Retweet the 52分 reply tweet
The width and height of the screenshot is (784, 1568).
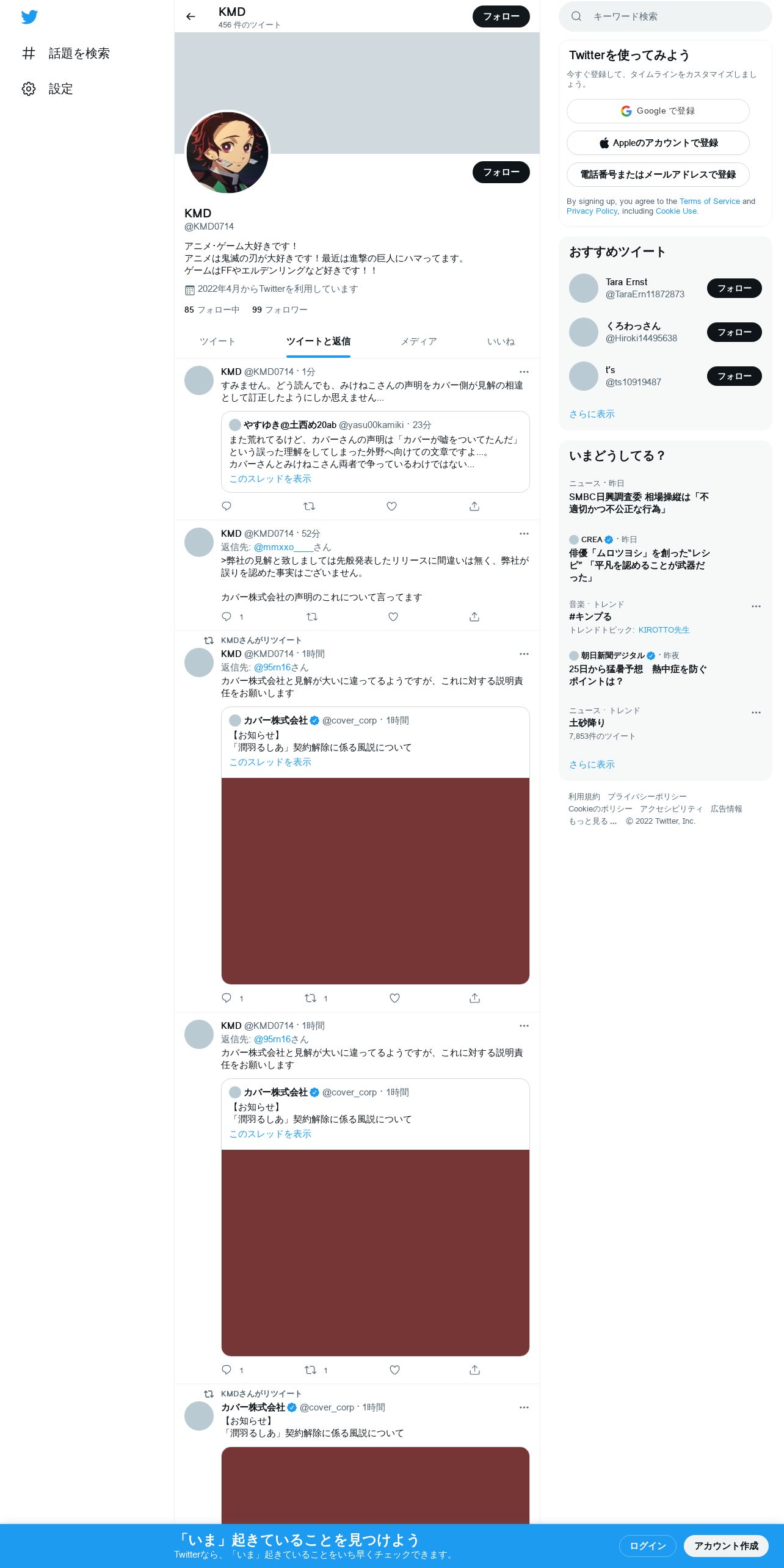(312, 617)
